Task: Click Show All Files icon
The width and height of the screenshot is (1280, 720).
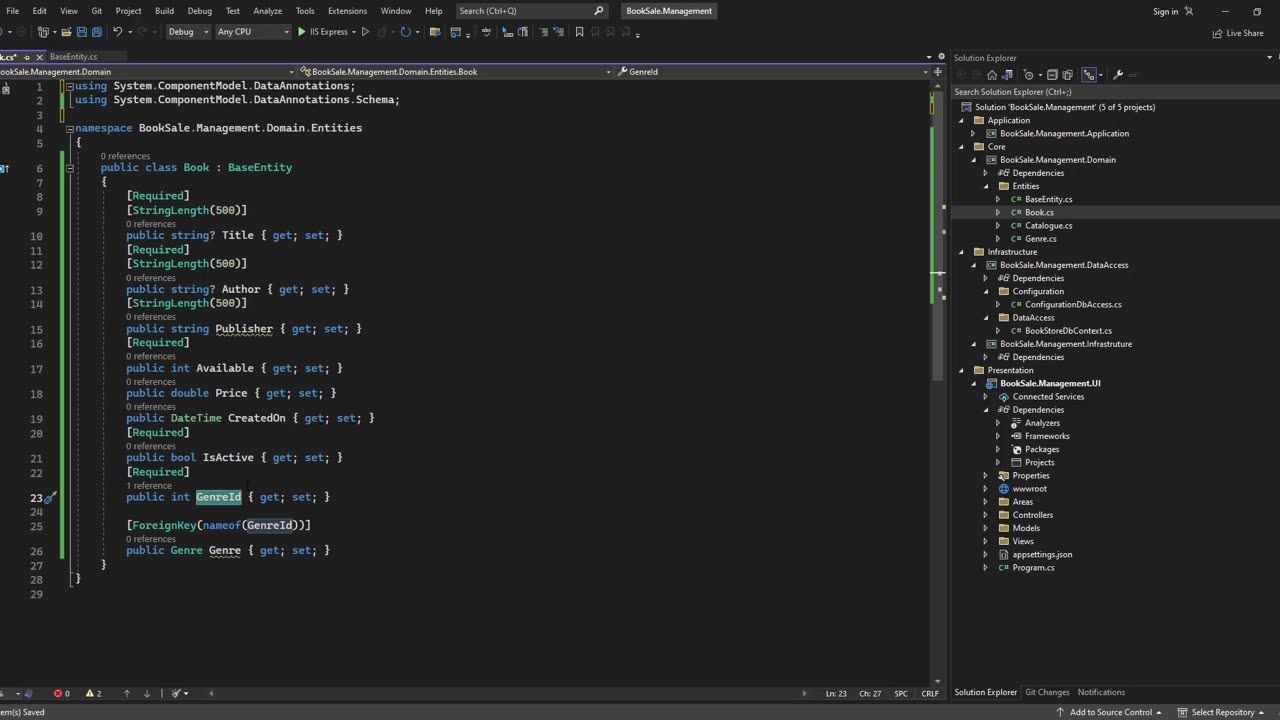Action: click(x=1067, y=75)
